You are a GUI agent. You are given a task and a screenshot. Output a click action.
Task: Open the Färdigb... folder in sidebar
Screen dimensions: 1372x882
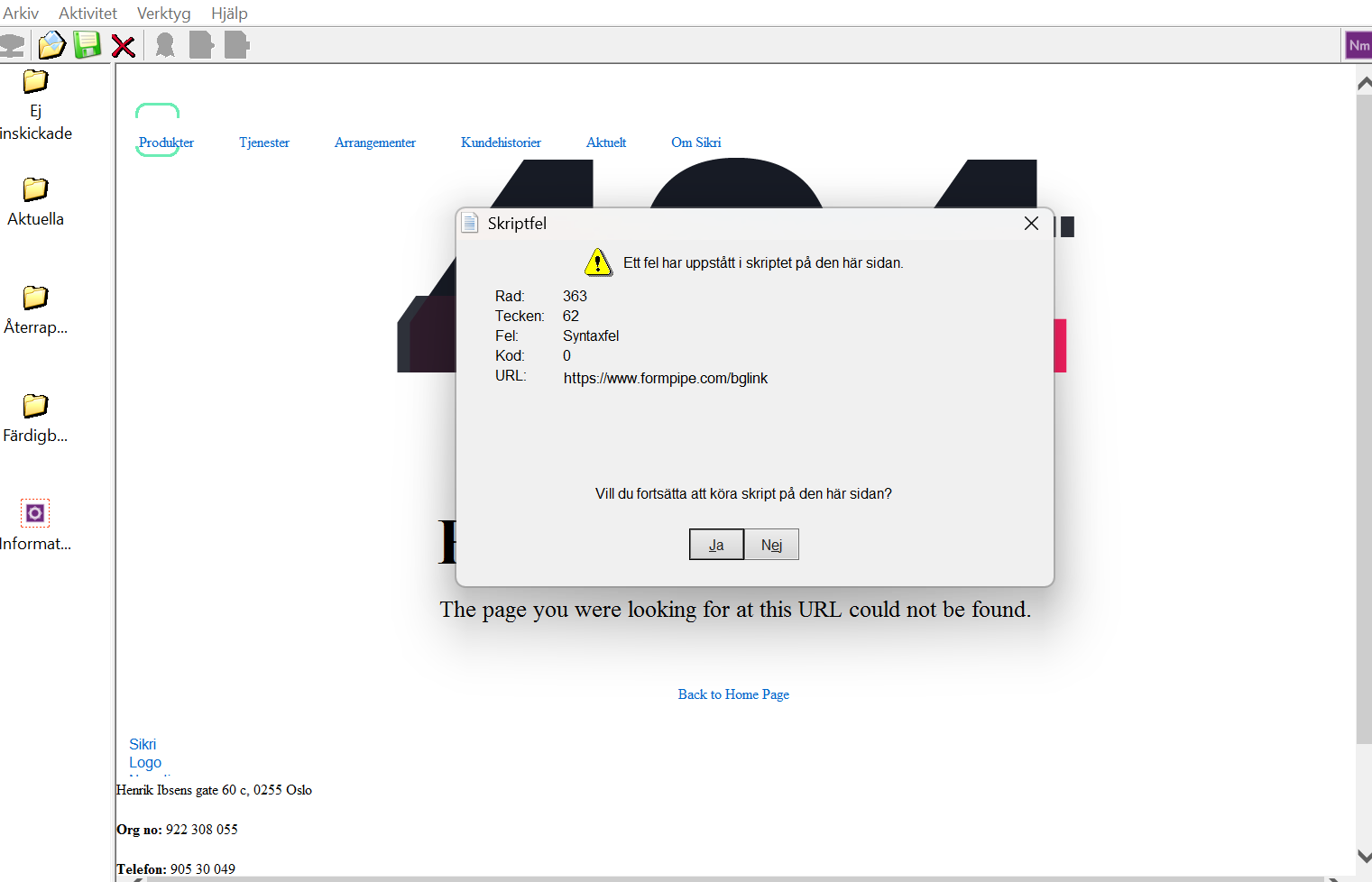tap(35, 406)
